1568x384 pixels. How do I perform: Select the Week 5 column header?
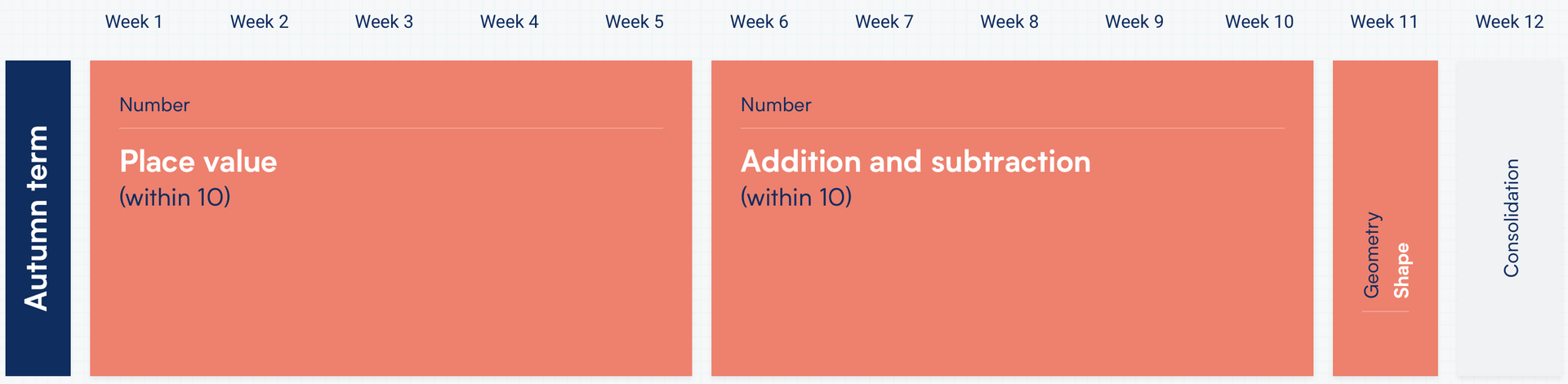pyautogui.click(x=635, y=22)
